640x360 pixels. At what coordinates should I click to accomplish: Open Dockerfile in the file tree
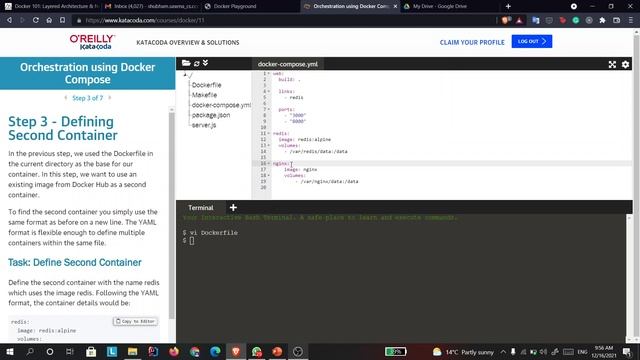point(207,85)
